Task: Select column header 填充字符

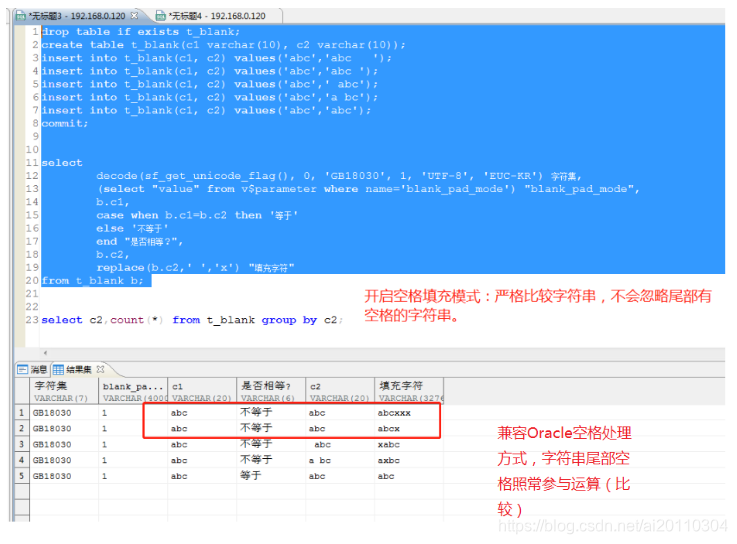Action: (x=409, y=391)
